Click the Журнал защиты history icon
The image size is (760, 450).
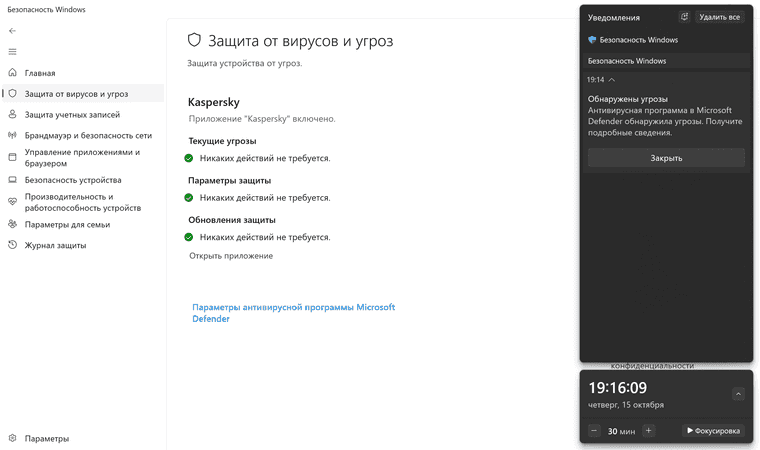click(13, 245)
